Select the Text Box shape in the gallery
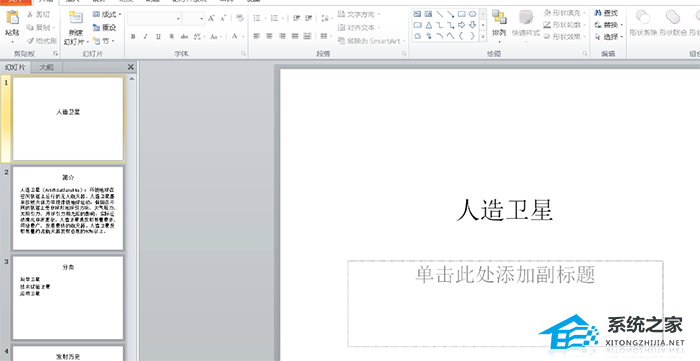The width and height of the screenshot is (700, 361). click(x=417, y=14)
